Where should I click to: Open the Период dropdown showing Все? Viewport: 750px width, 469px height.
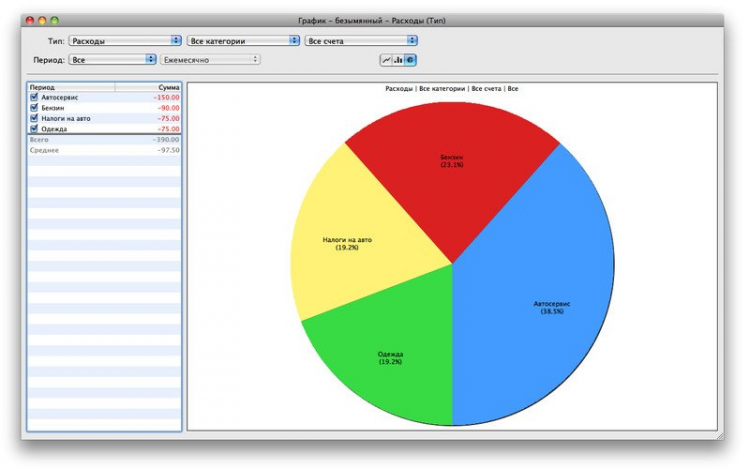112,60
